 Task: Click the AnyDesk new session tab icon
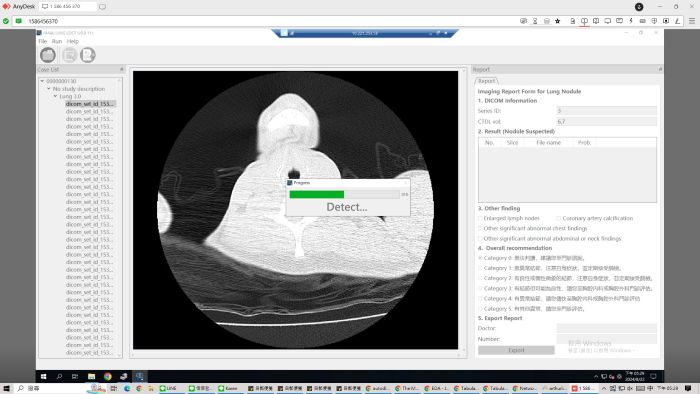coord(102,7)
